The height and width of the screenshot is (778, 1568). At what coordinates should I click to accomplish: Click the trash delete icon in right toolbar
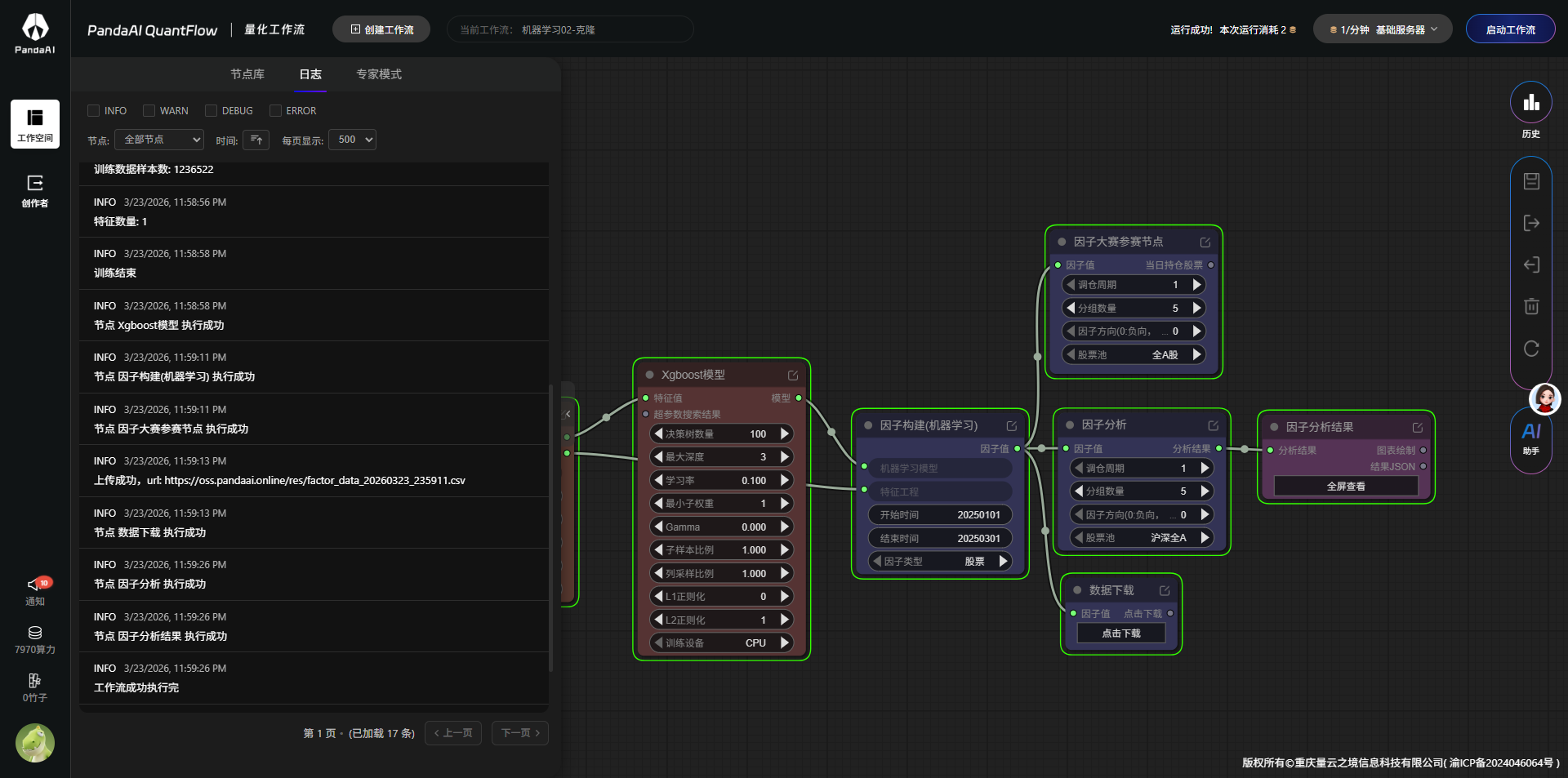1531,306
